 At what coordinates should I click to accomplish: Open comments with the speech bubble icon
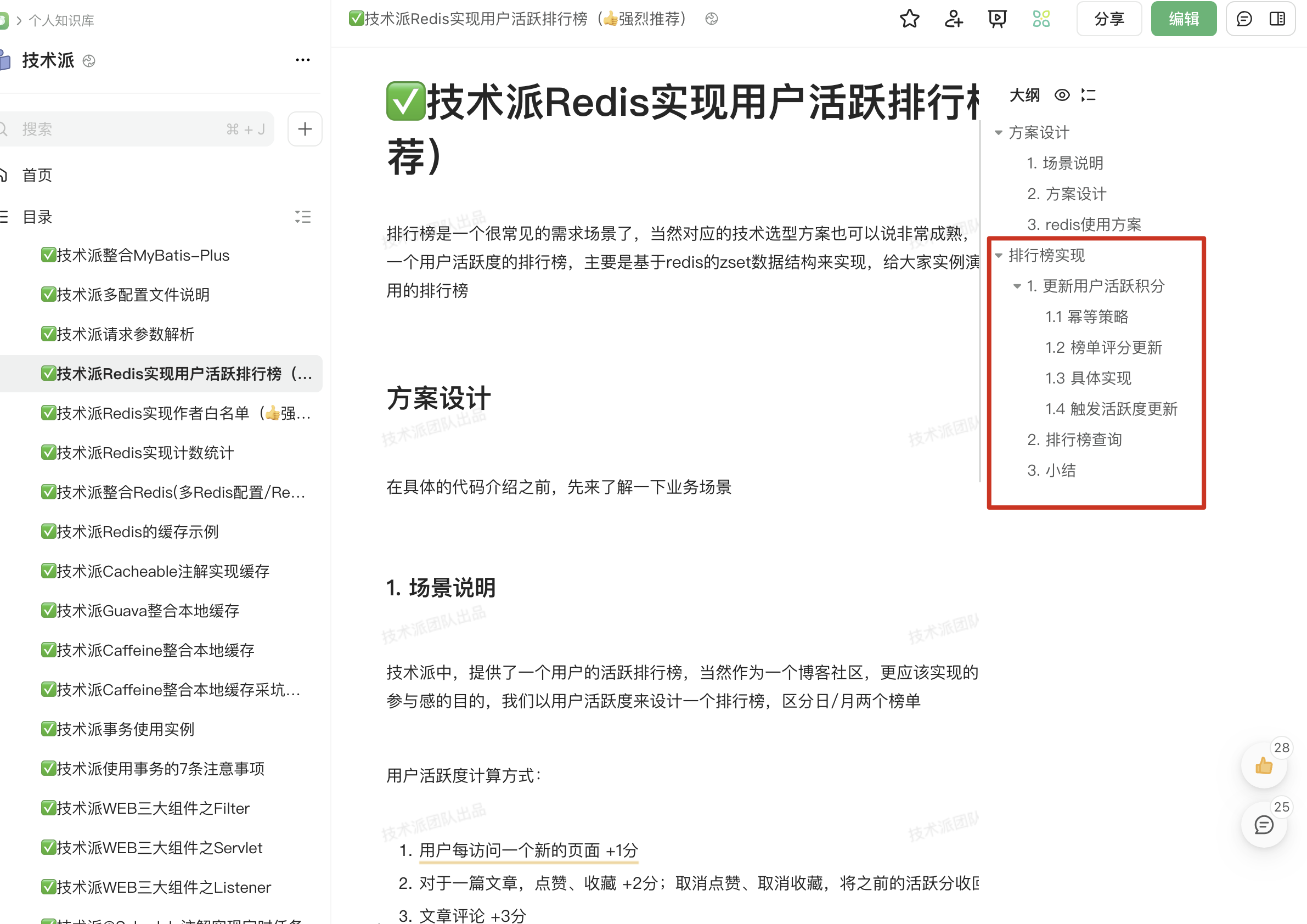click(1244, 19)
